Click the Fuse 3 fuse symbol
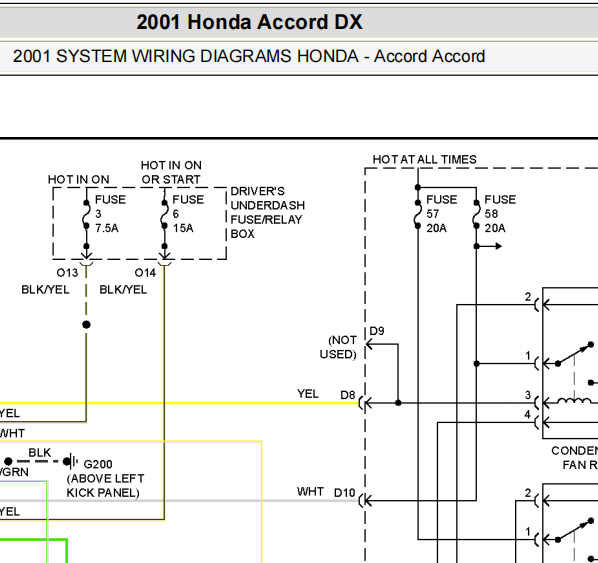Screen dimensions: 598x563 point(87,214)
